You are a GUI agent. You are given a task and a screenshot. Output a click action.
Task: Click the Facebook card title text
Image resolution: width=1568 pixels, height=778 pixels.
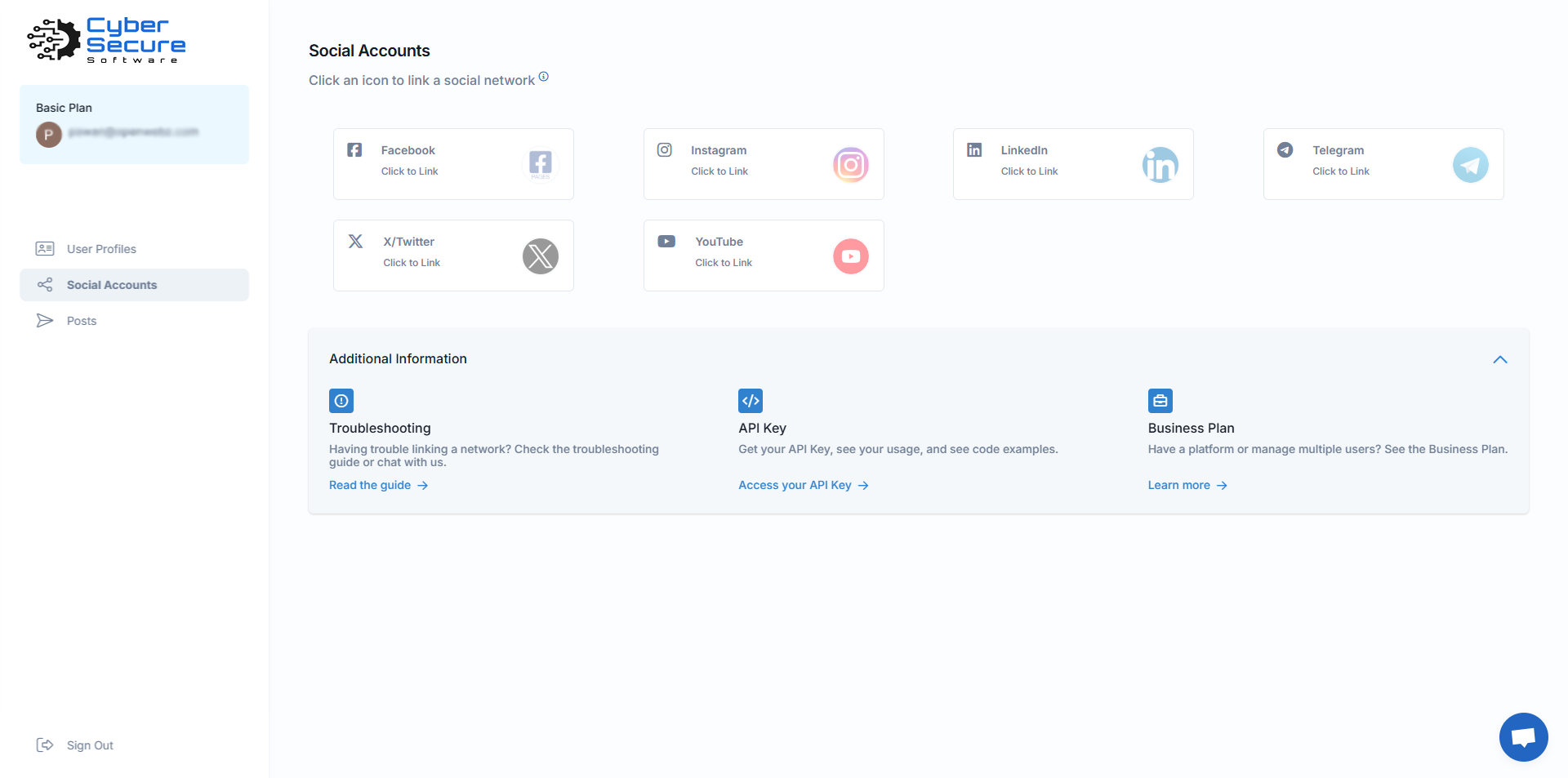click(408, 150)
